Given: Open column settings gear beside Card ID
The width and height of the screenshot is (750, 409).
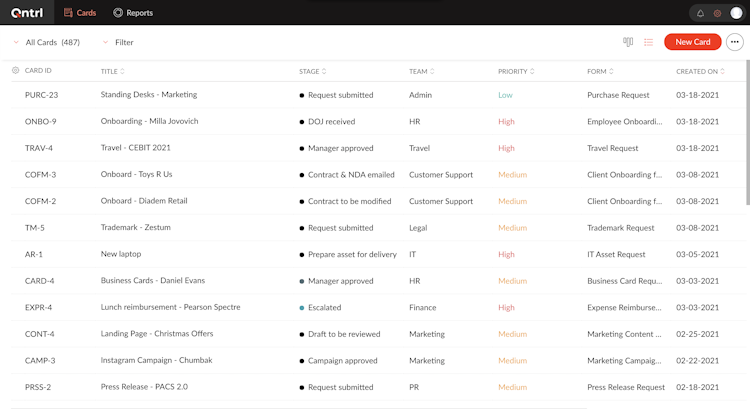Looking at the screenshot, I should [x=16, y=71].
